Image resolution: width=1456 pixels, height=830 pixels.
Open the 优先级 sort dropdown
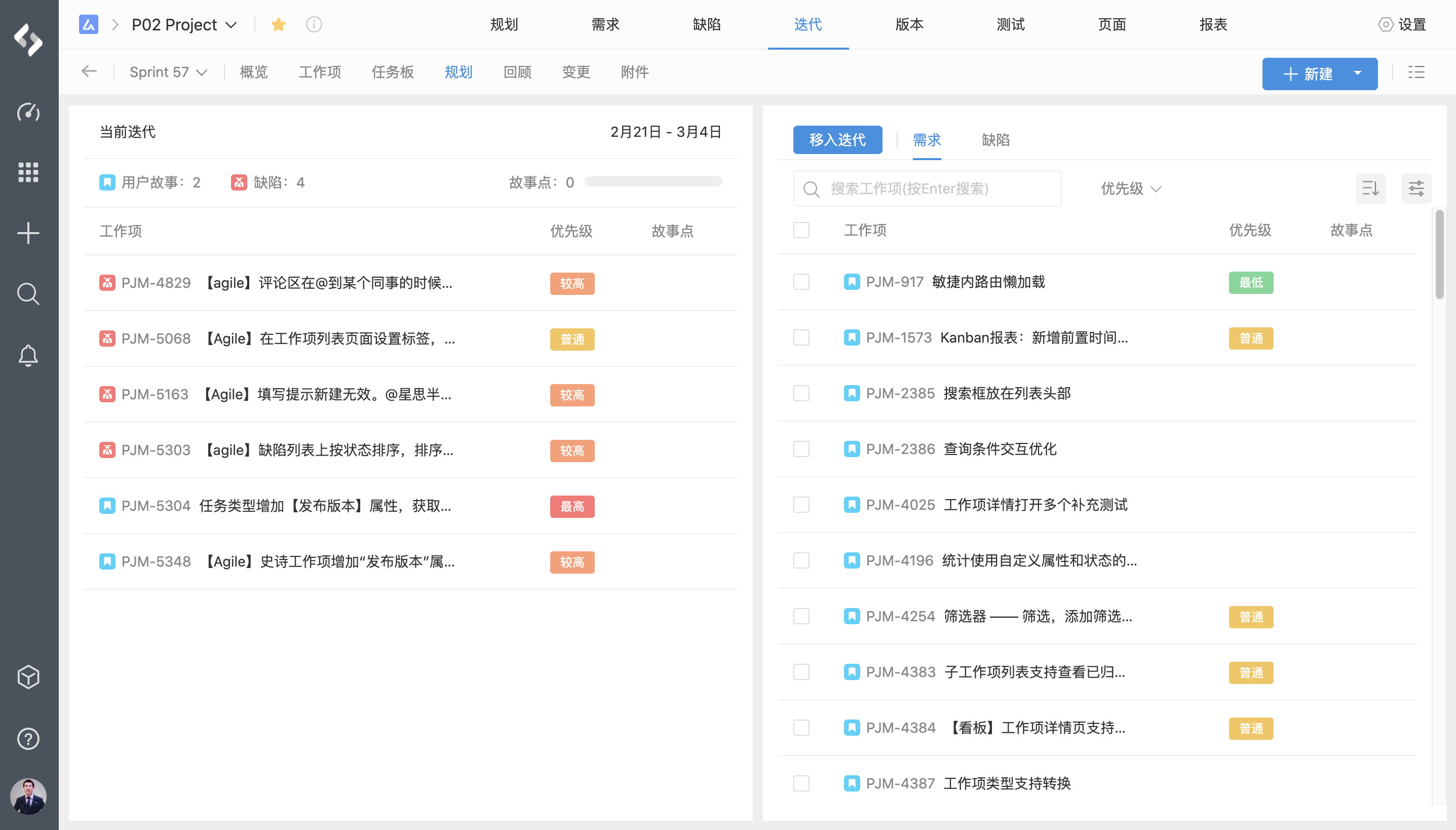(x=1131, y=188)
